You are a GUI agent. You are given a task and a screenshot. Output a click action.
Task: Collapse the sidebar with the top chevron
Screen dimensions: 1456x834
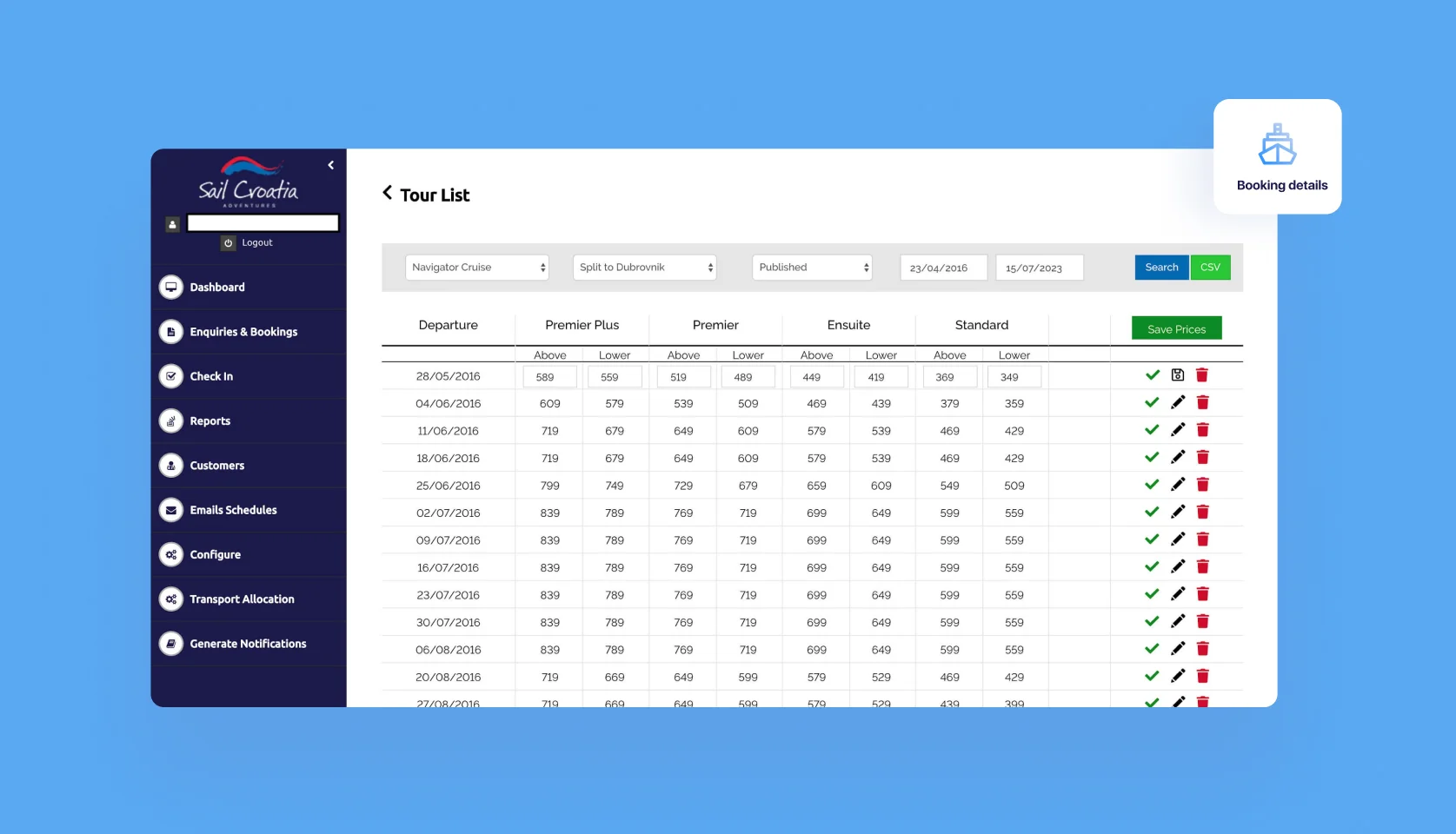[330, 165]
